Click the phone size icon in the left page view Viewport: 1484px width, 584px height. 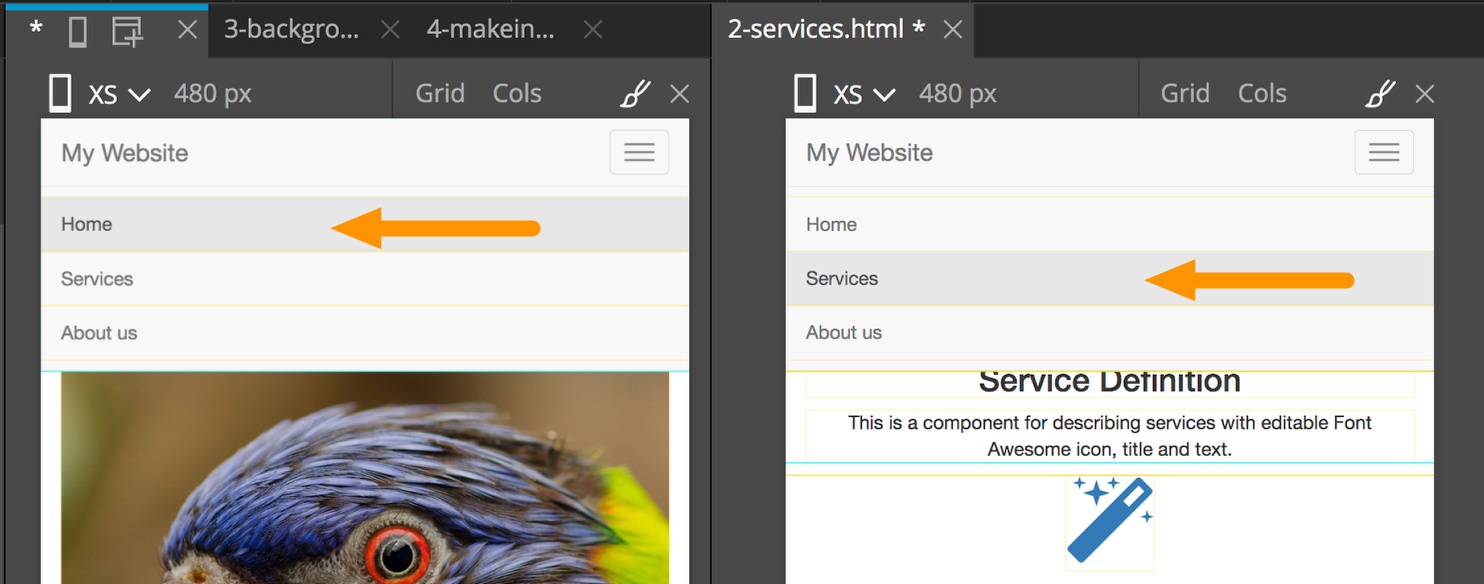(60, 93)
